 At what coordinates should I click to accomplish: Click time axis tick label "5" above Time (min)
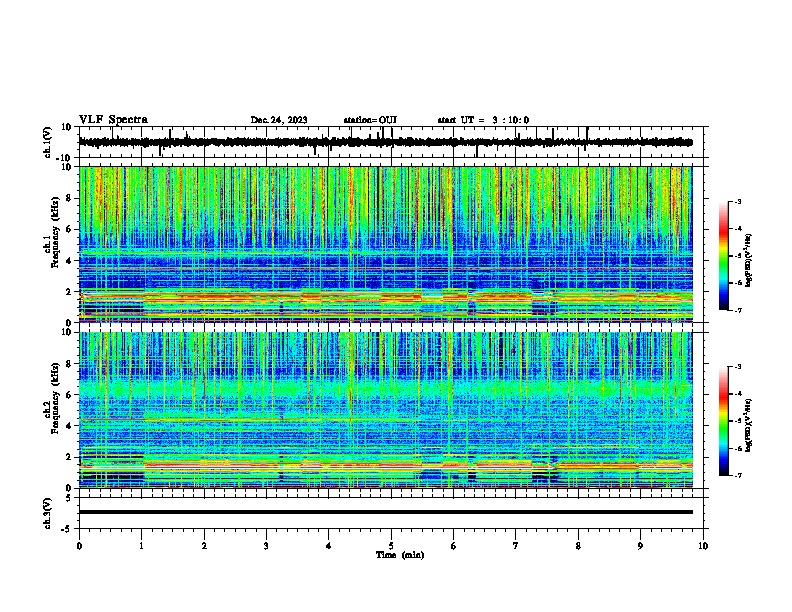tap(391, 546)
